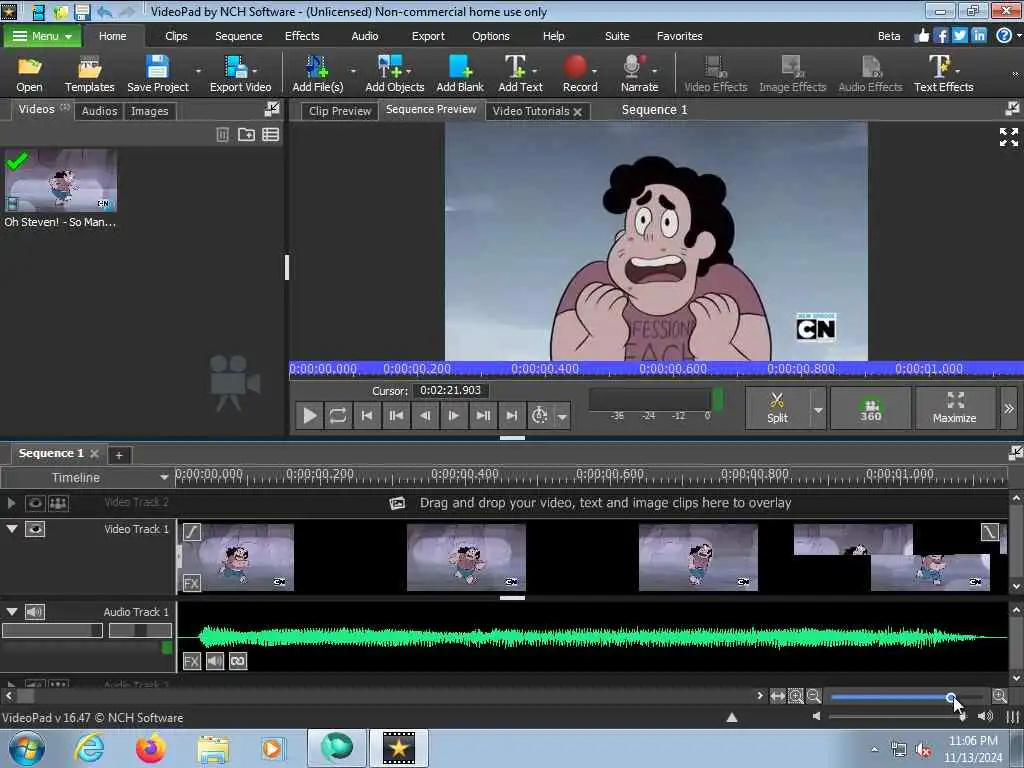Adjust the timeline zoom slider handle

click(951, 697)
